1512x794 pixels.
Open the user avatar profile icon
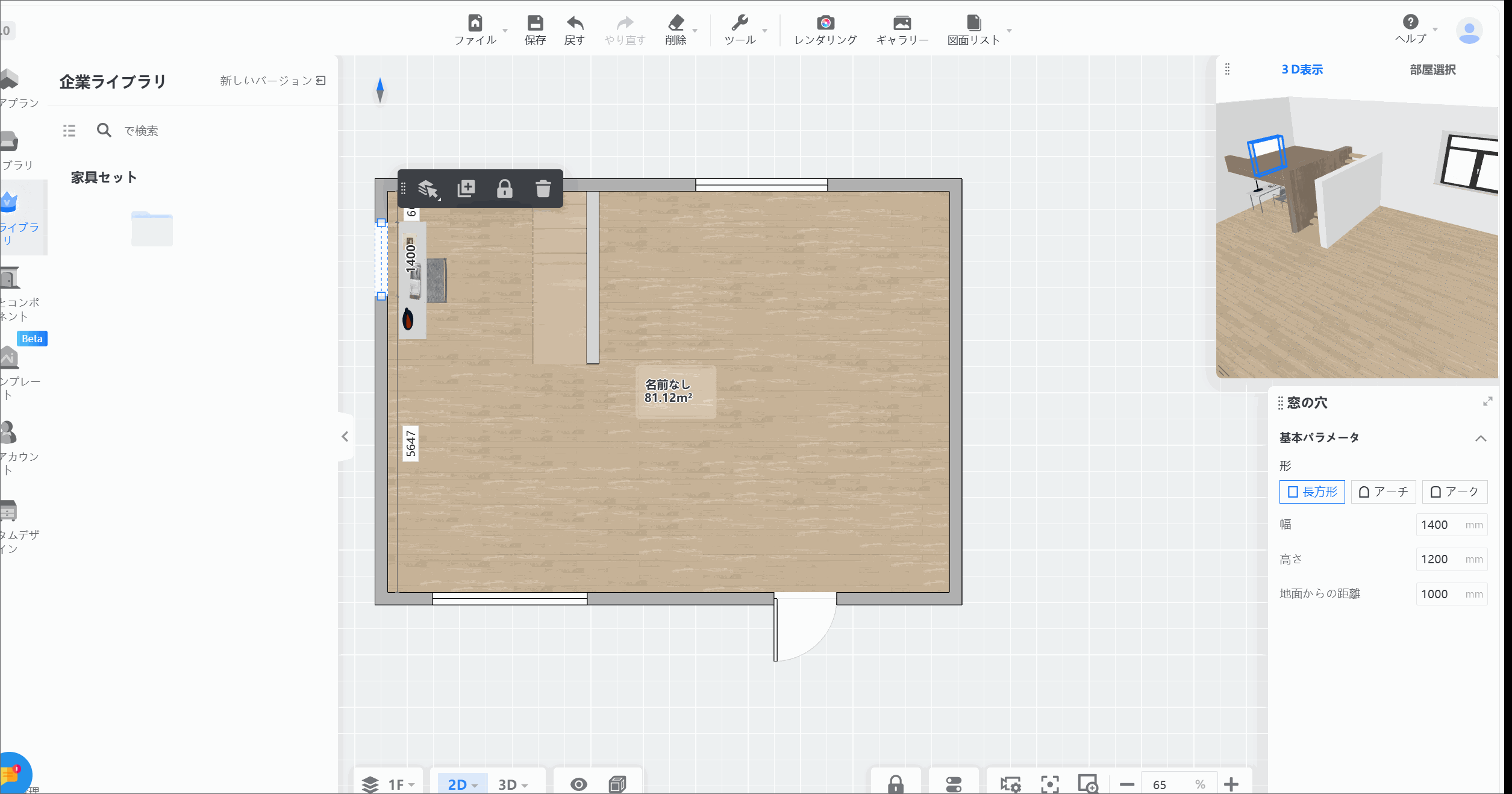click(x=1469, y=30)
